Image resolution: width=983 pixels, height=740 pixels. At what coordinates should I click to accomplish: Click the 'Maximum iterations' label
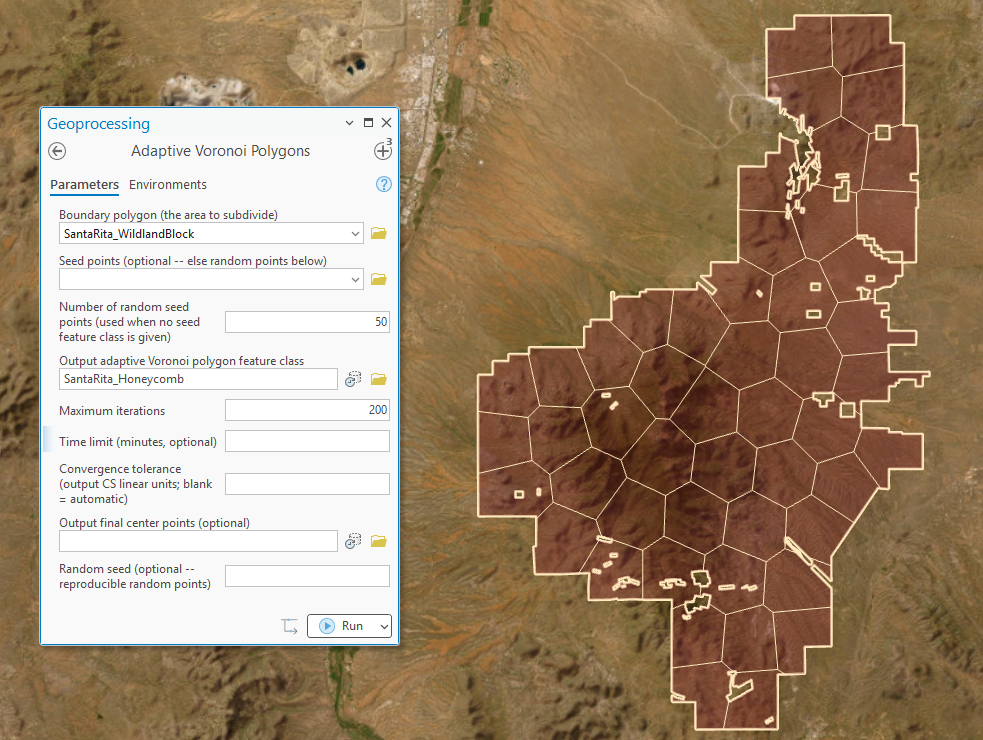point(112,411)
